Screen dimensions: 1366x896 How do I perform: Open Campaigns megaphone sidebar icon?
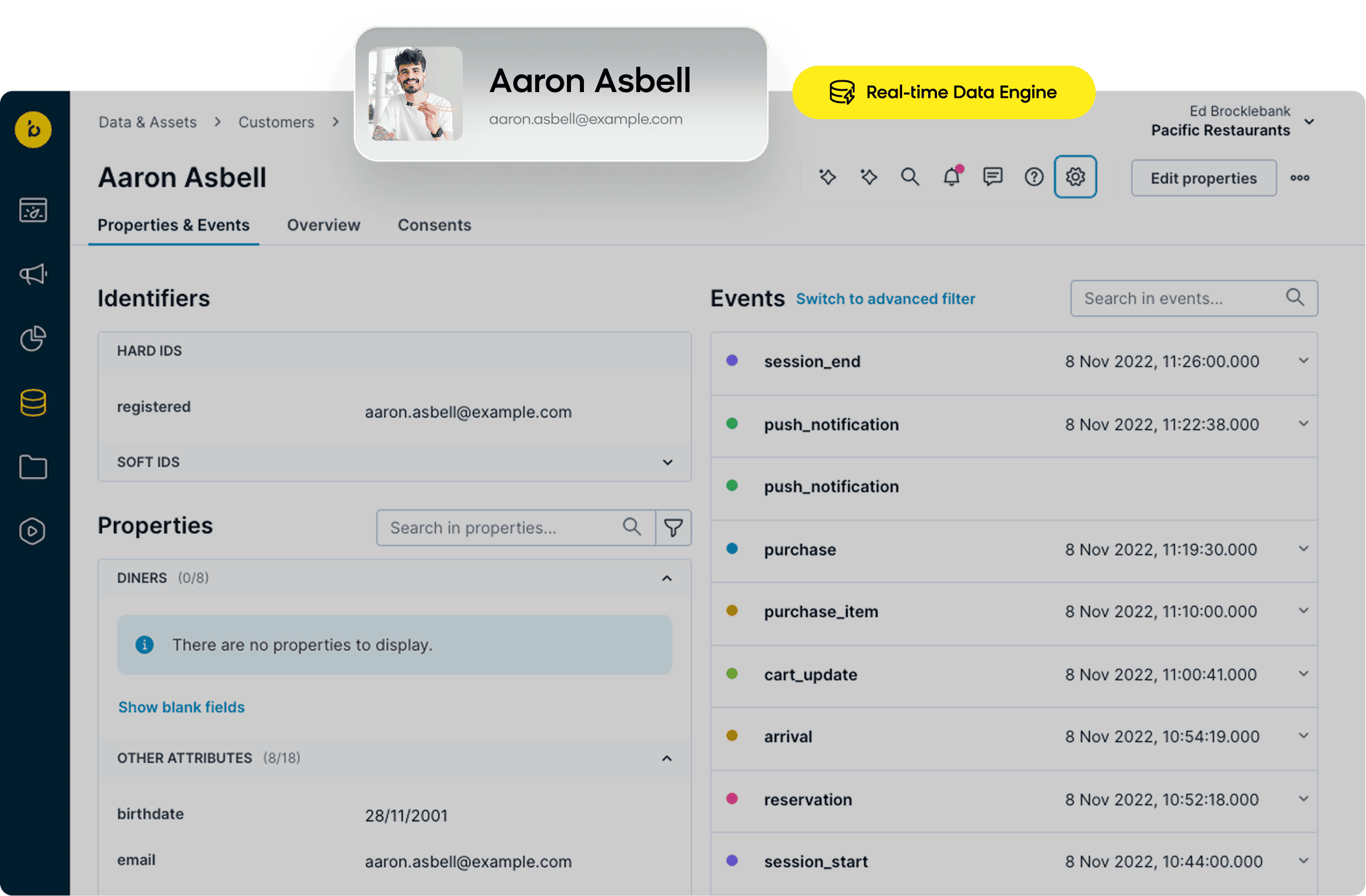tap(33, 274)
